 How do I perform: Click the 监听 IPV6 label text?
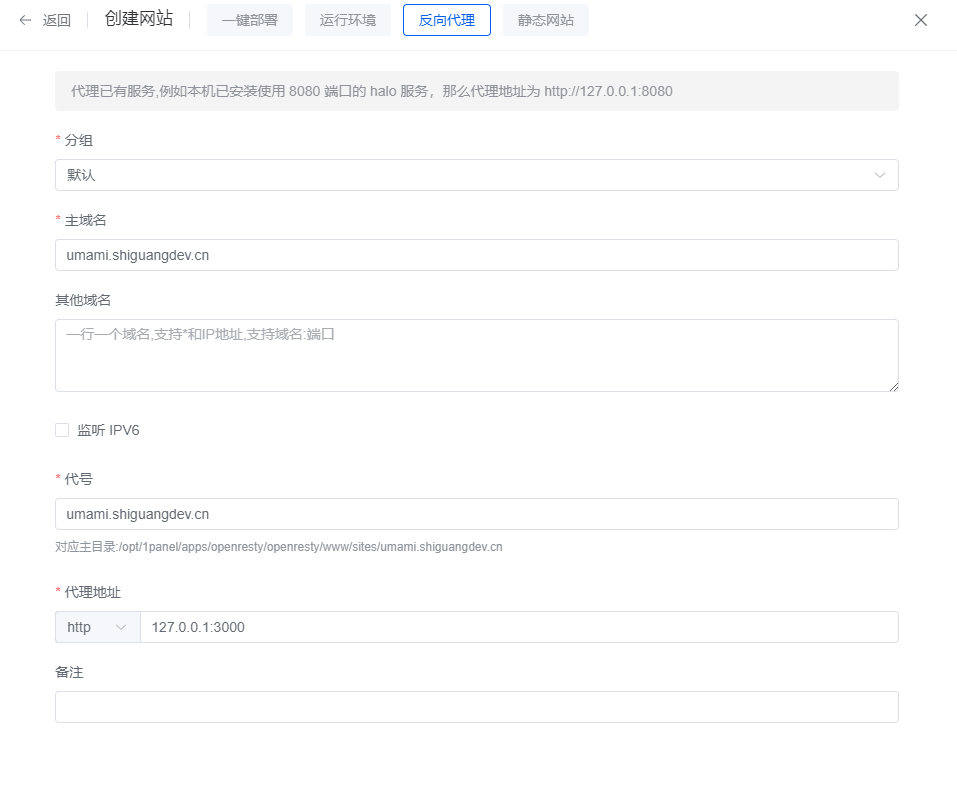[x=108, y=430]
